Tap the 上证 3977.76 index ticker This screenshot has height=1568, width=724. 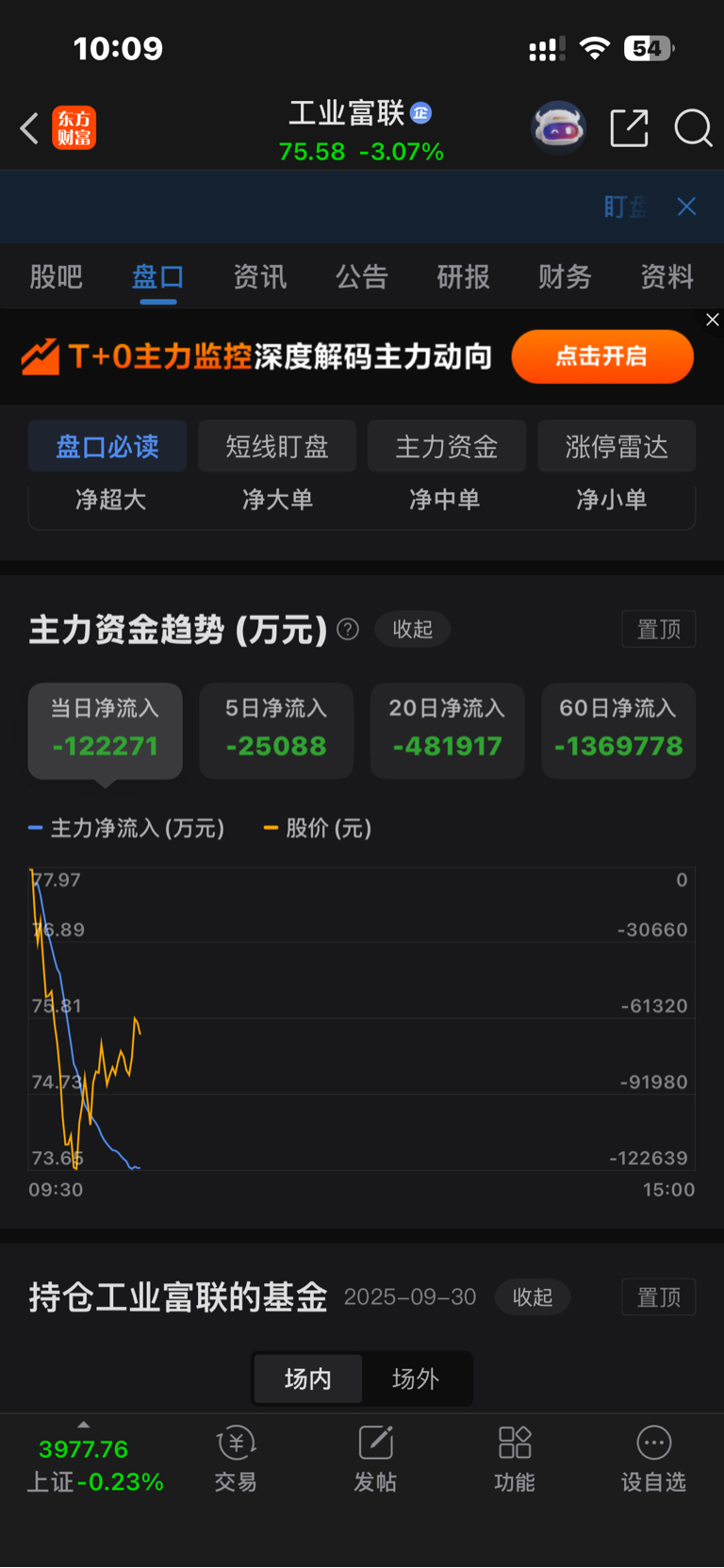[94, 1465]
